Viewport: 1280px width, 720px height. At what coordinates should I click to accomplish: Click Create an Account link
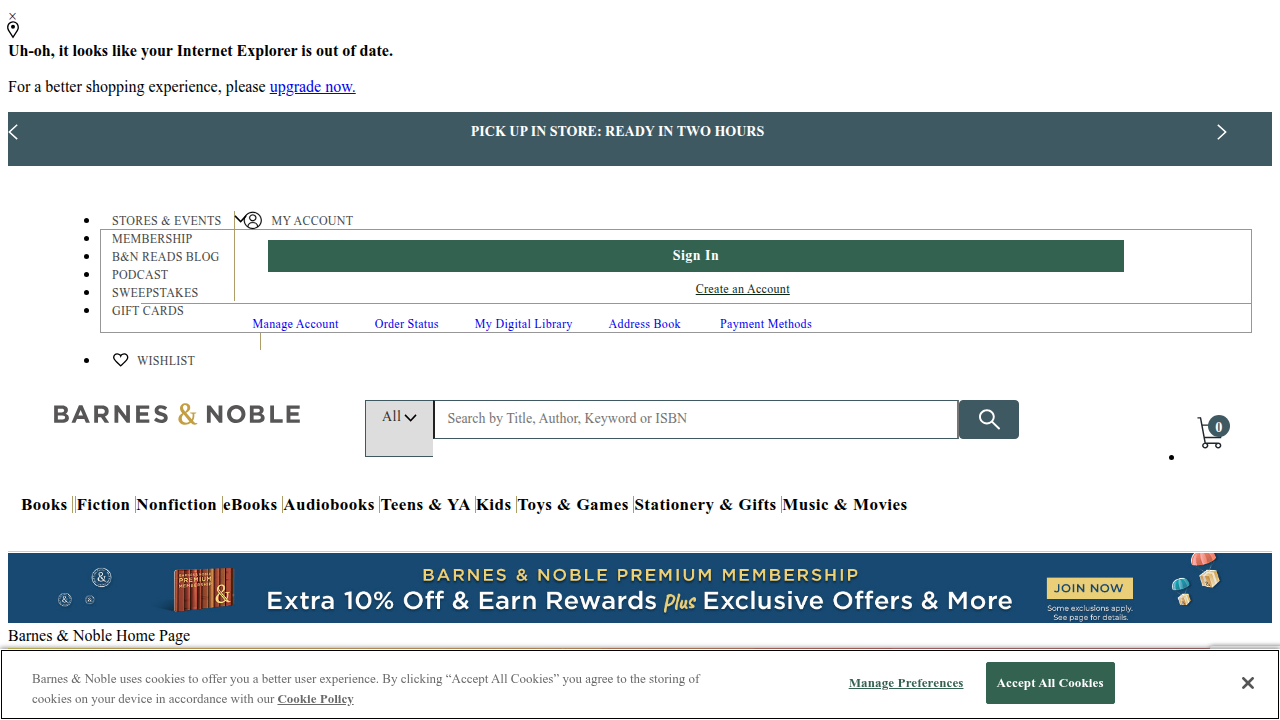click(743, 289)
